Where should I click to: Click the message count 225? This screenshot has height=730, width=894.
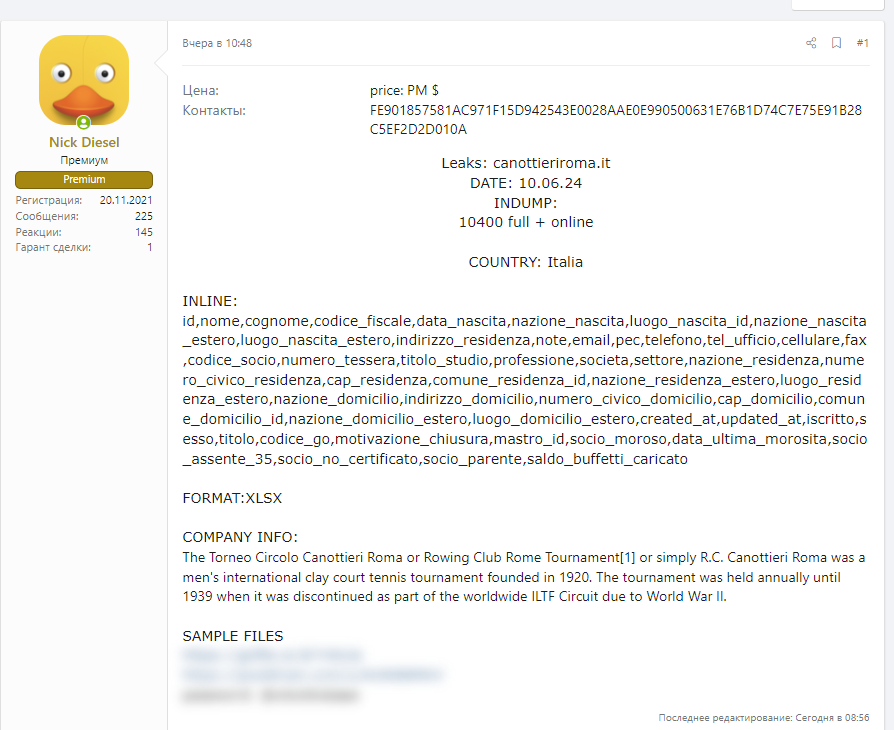[143, 216]
